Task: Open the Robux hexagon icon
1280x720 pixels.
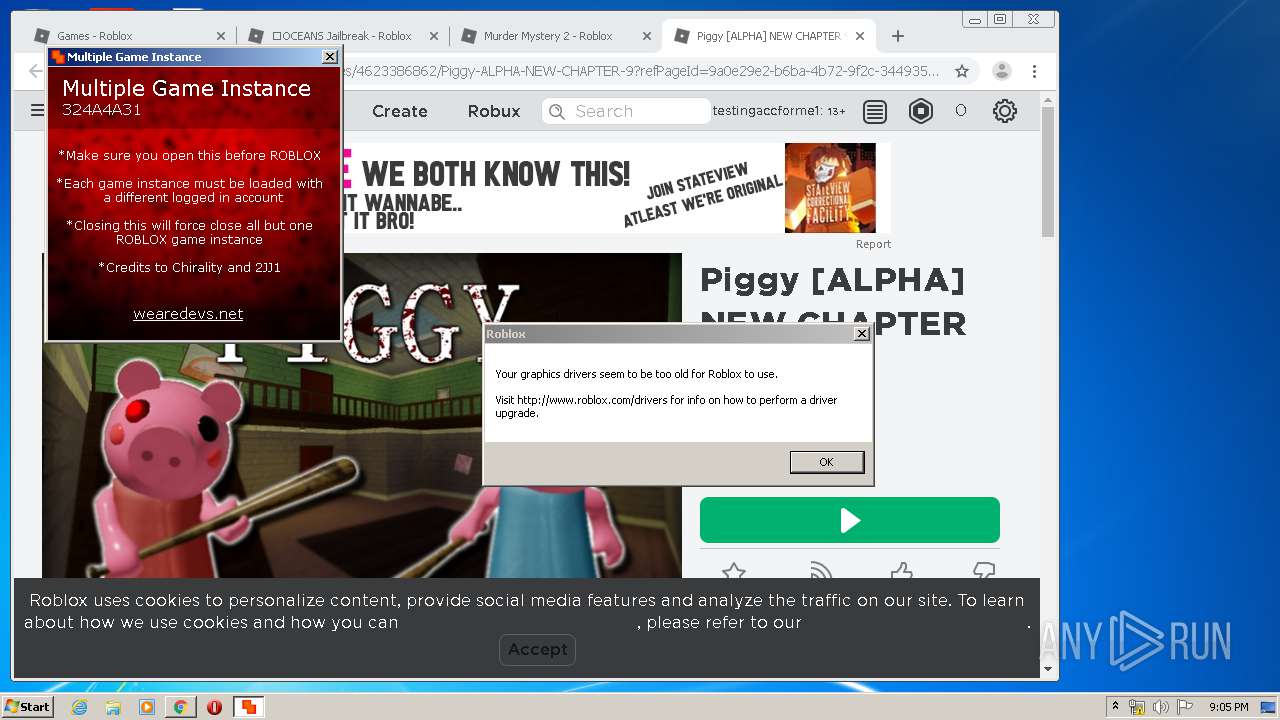Action: coord(921,111)
